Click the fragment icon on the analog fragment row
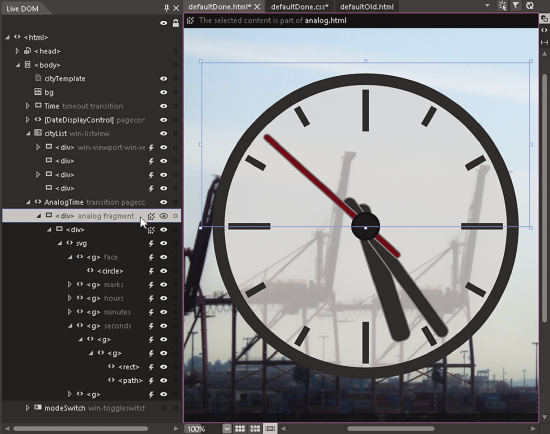The image size is (550, 434). coord(151,216)
